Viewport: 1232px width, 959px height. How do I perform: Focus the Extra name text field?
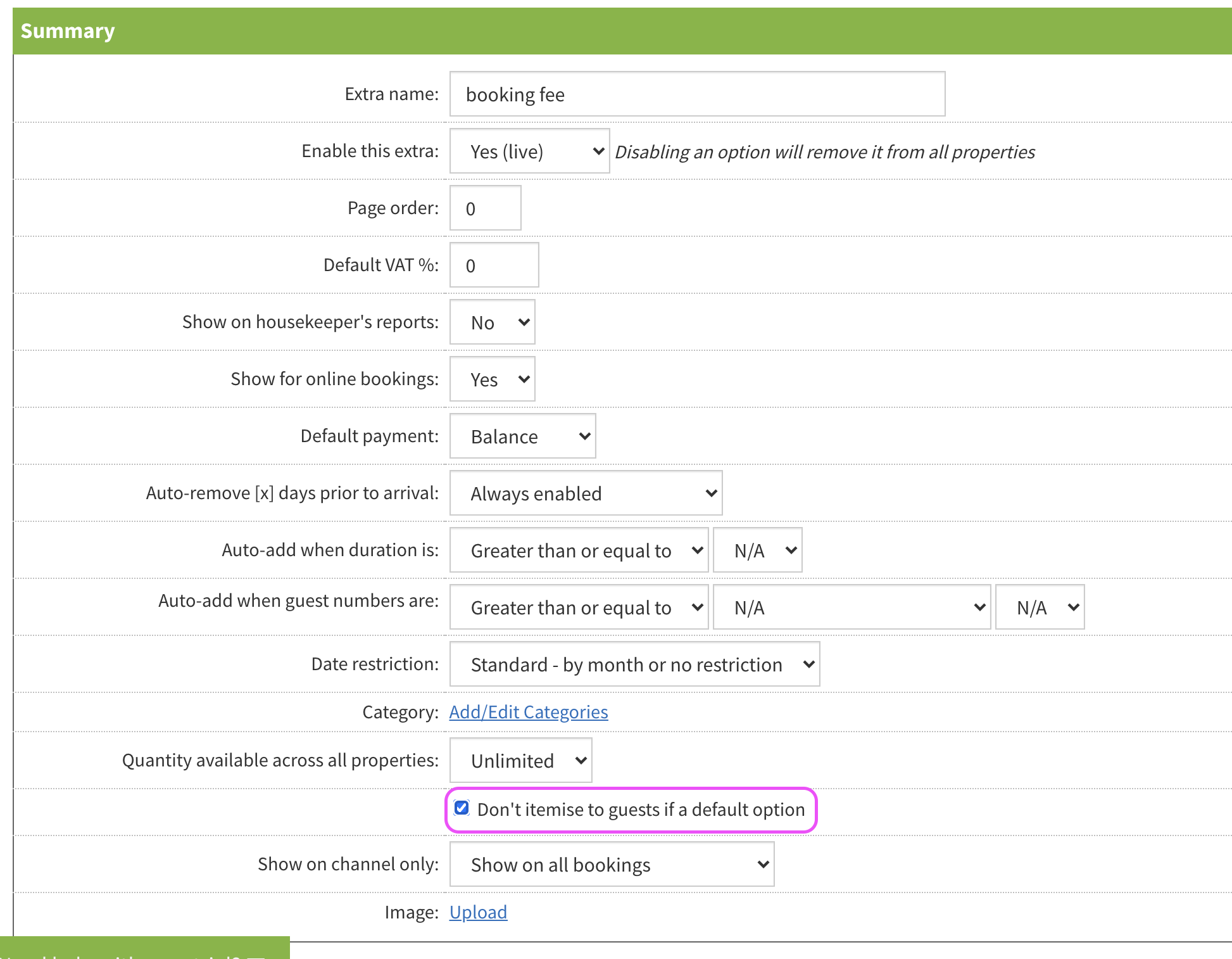[x=697, y=94]
